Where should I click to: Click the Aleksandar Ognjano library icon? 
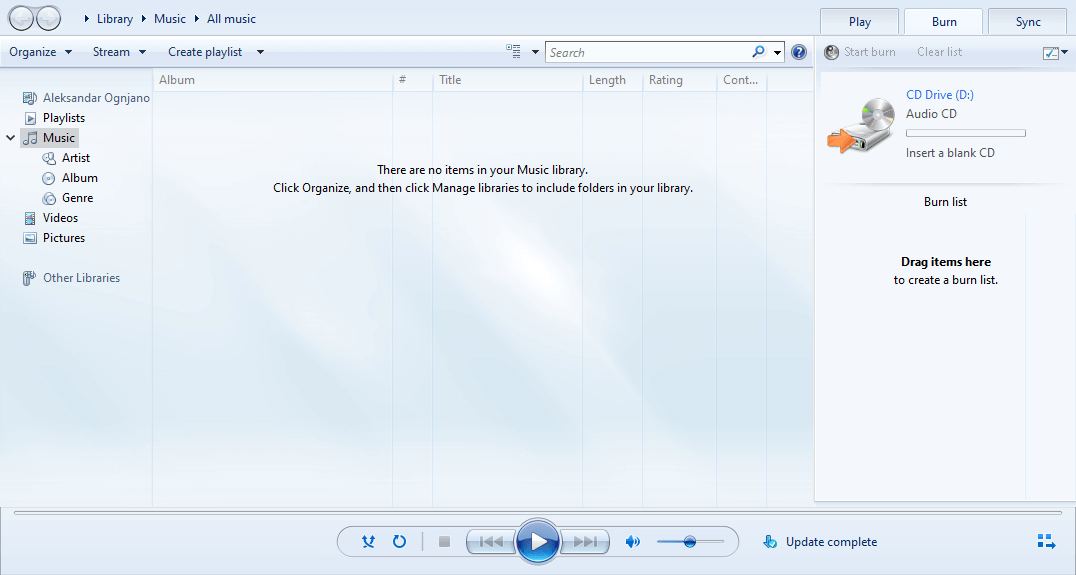pos(30,98)
